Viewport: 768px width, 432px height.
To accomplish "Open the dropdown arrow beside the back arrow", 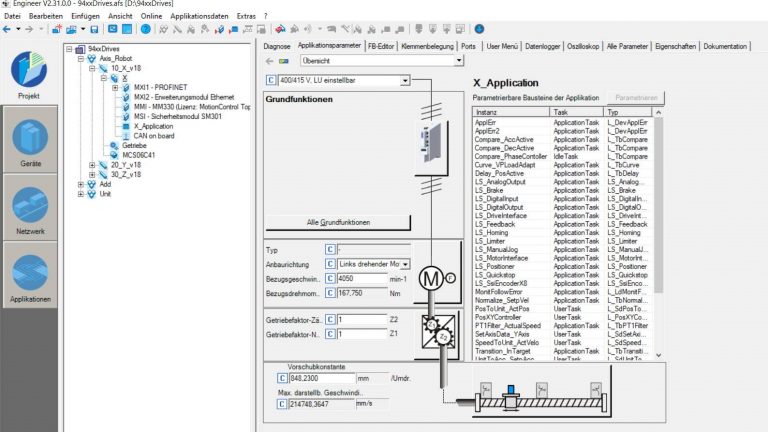I will coord(18,29).
